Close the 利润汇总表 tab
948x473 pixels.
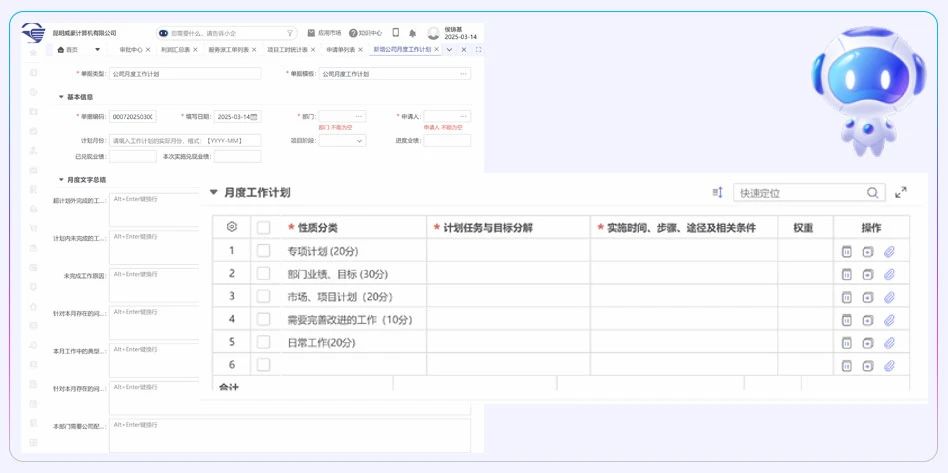pyautogui.click(x=195, y=50)
